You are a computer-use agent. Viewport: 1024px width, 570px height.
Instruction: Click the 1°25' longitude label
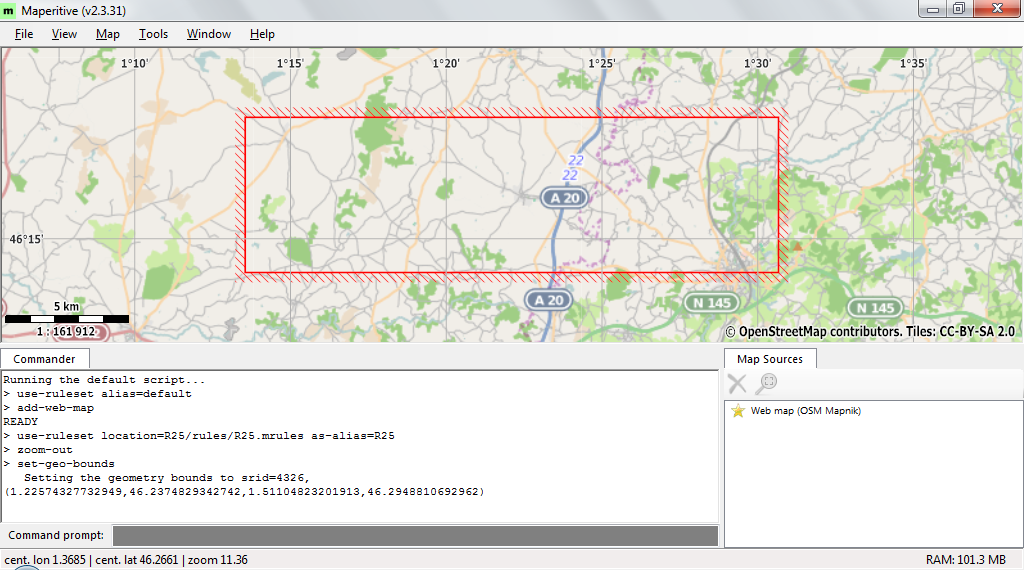click(601, 63)
